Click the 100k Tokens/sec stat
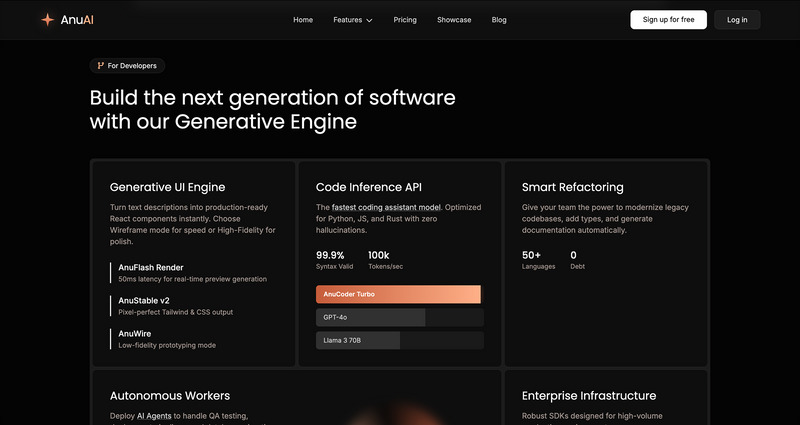Image resolution: width=800 pixels, height=425 pixels. [x=385, y=260]
